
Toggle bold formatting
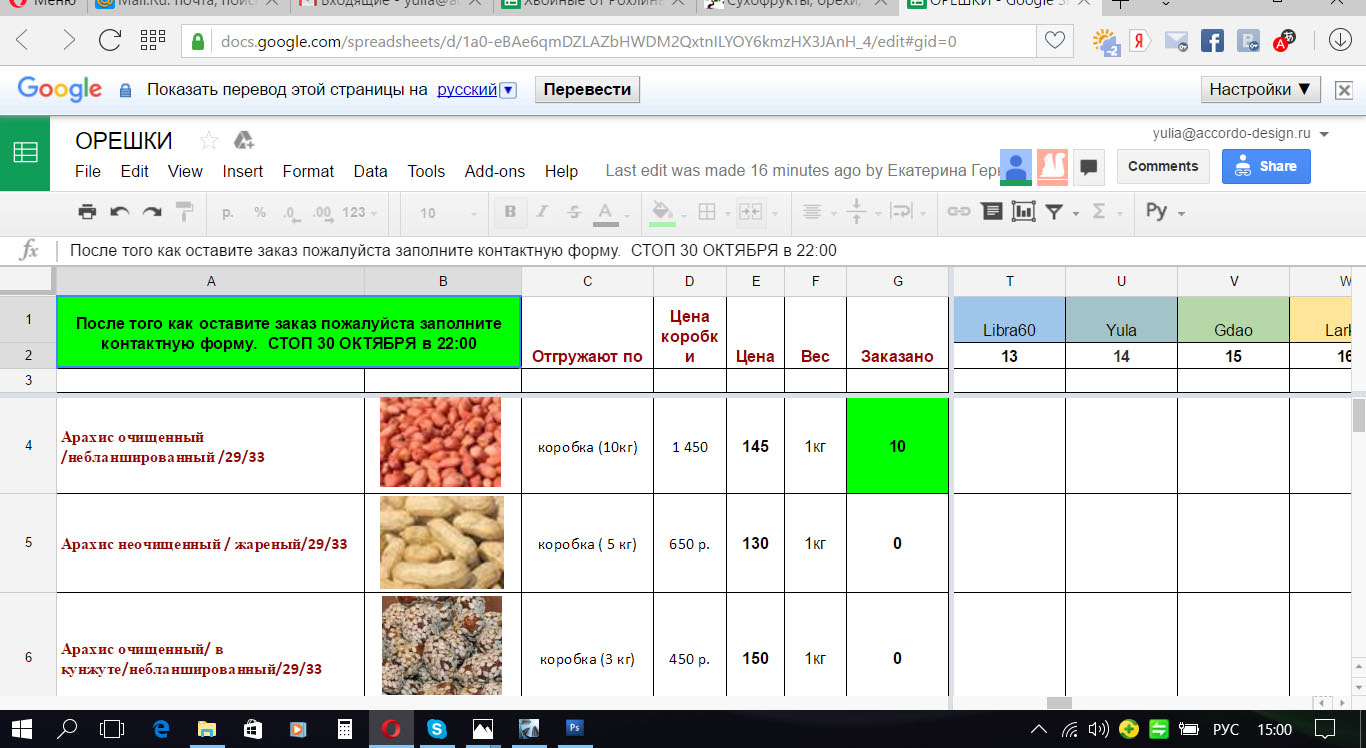510,212
